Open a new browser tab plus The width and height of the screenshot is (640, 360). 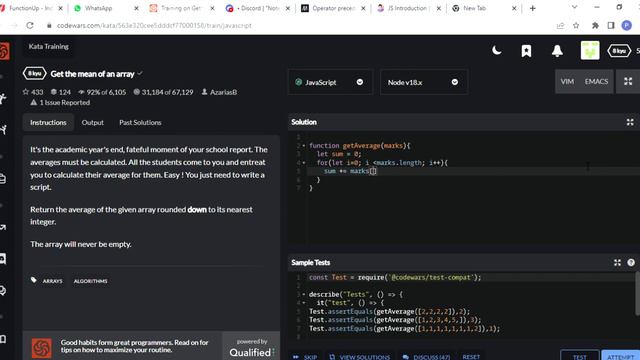pos(533,8)
